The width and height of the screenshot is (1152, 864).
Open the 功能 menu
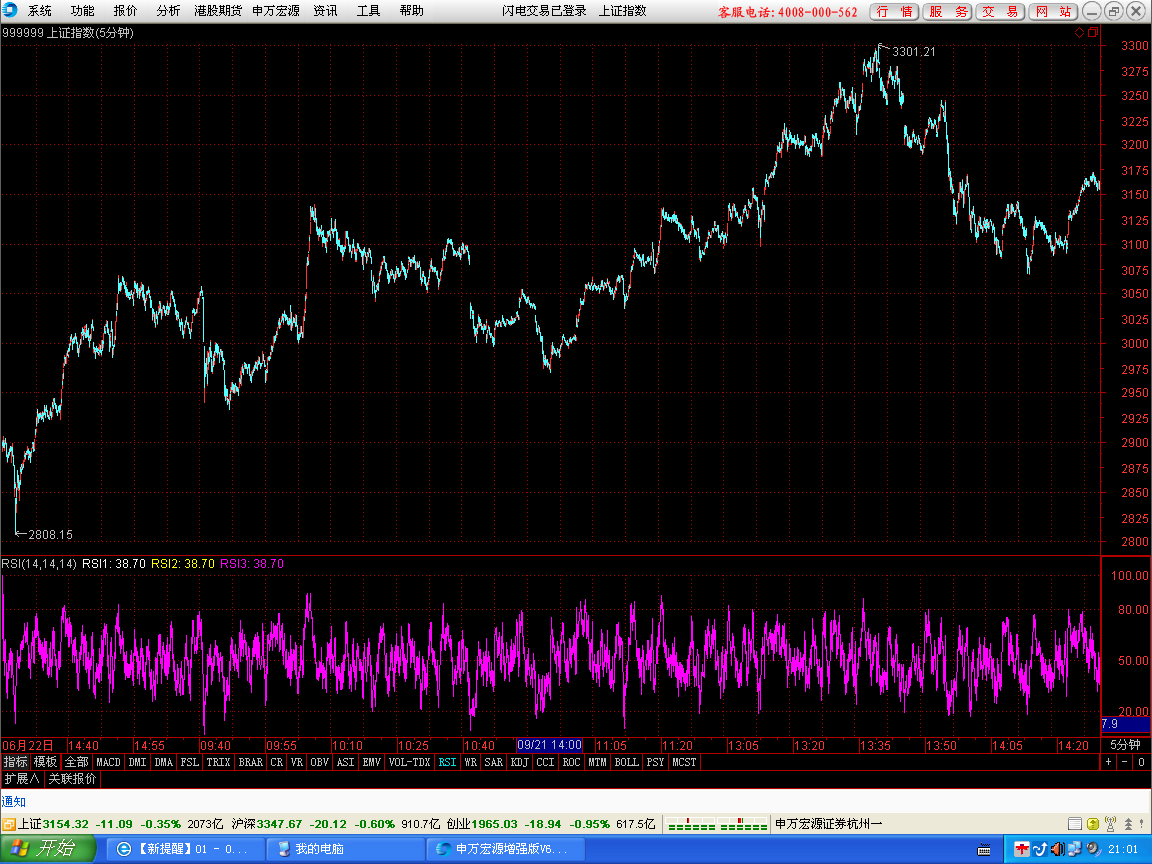(x=82, y=11)
